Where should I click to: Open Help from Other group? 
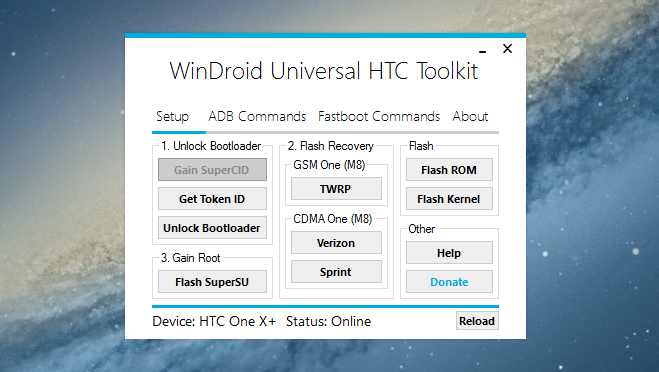click(x=449, y=253)
